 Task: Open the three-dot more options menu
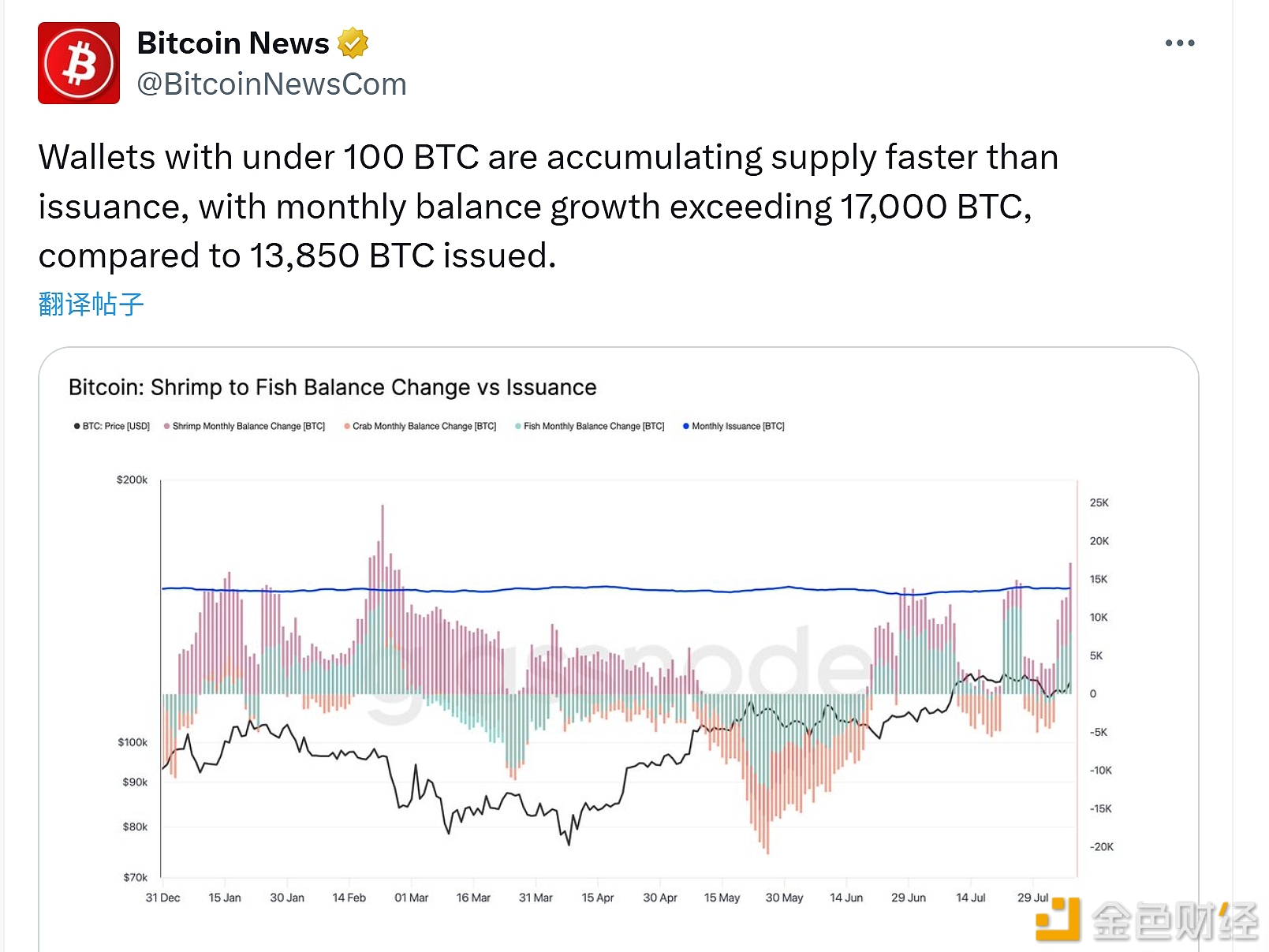tap(1179, 43)
